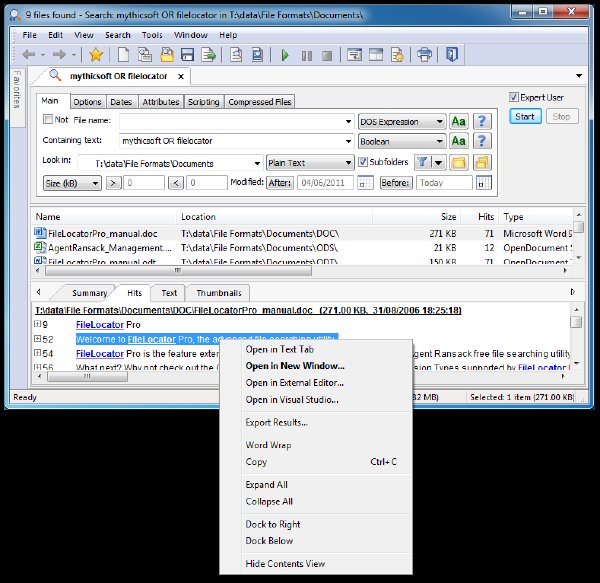Click the filter funnel icon
The width and height of the screenshot is (600, 583).
pos(422,162)
